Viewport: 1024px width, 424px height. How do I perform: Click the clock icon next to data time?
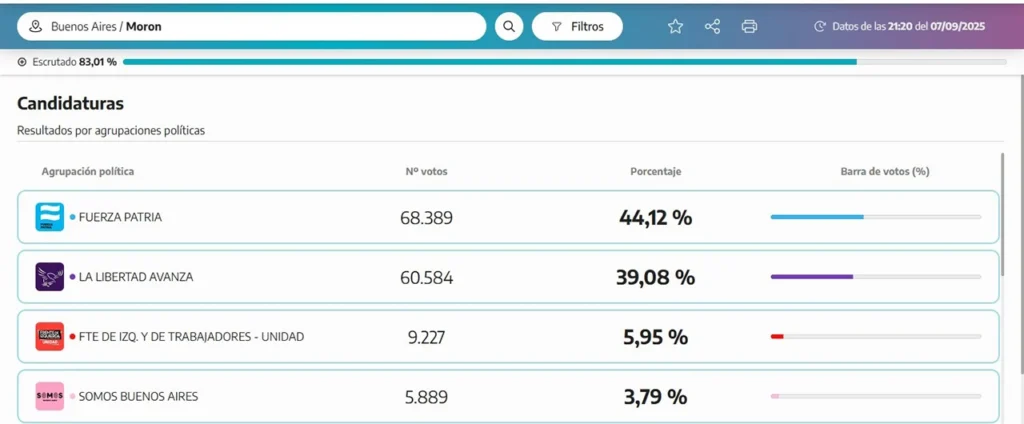(820, 27)
